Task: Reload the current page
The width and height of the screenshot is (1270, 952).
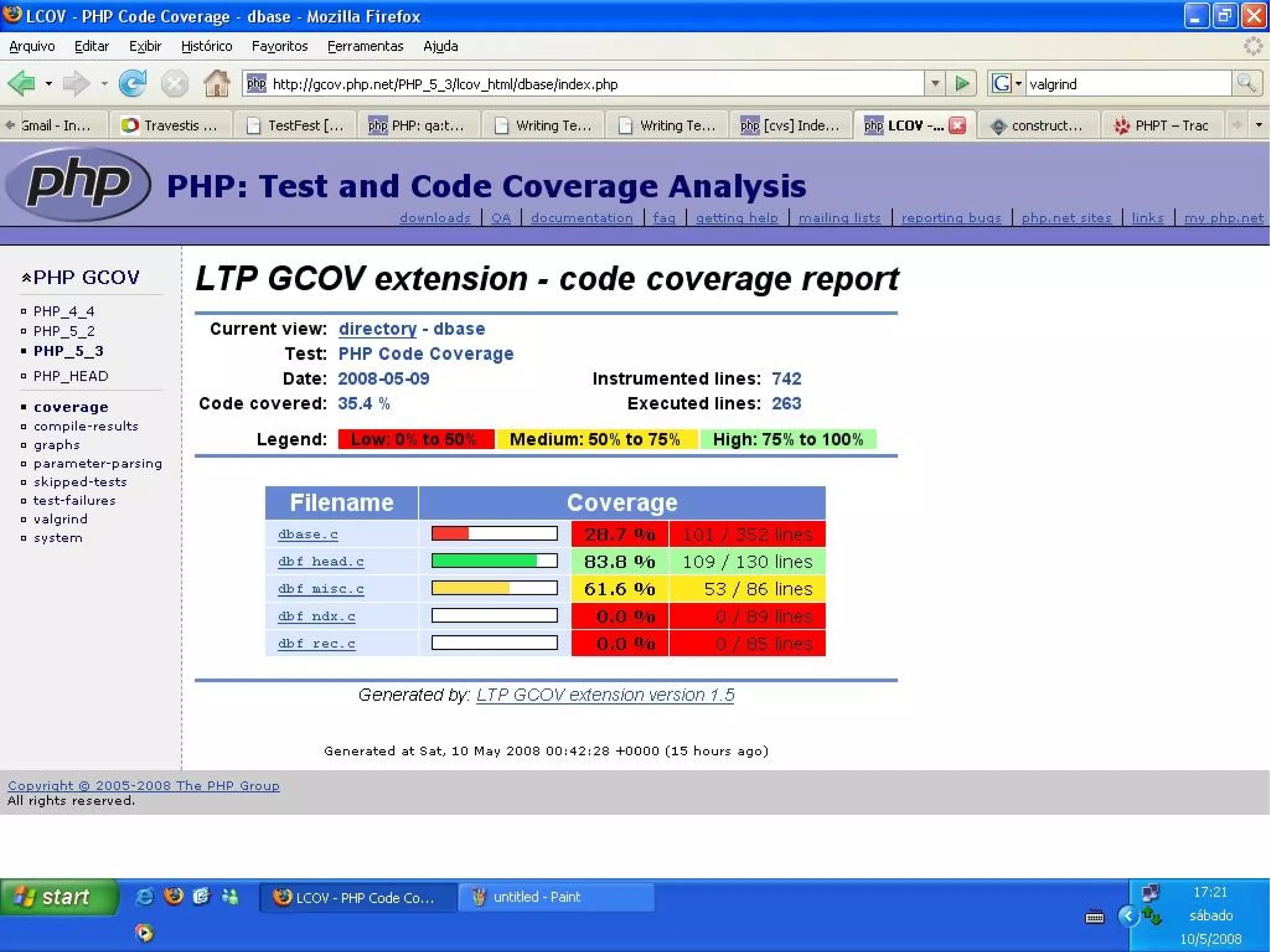Action: coord(133,83)
